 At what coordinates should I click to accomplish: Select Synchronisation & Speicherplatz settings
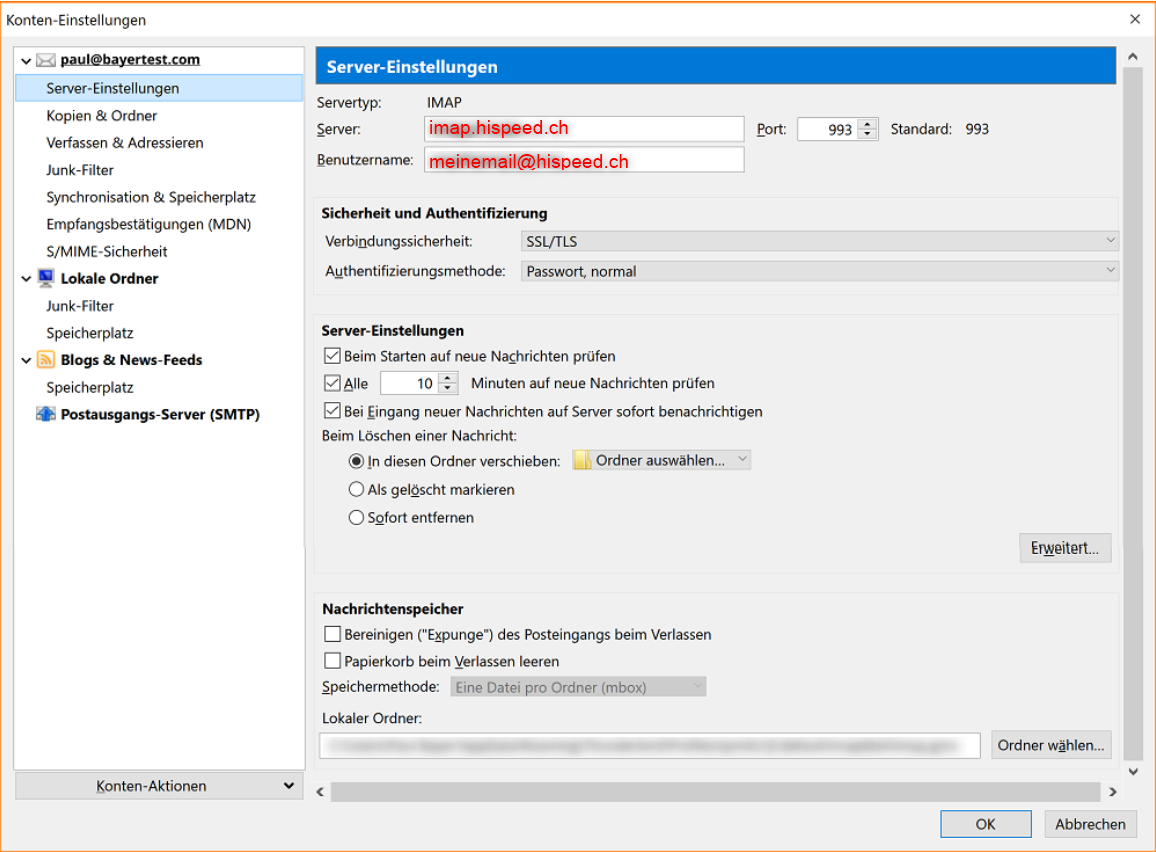150,197
